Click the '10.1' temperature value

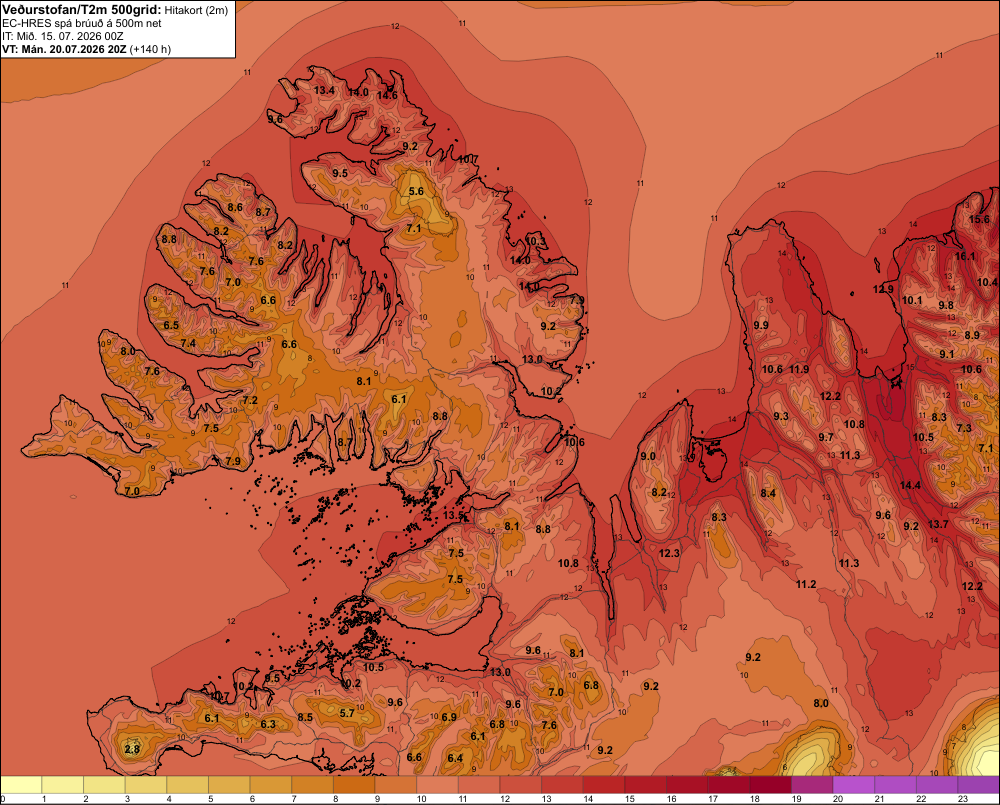click(x=912, y=300)
